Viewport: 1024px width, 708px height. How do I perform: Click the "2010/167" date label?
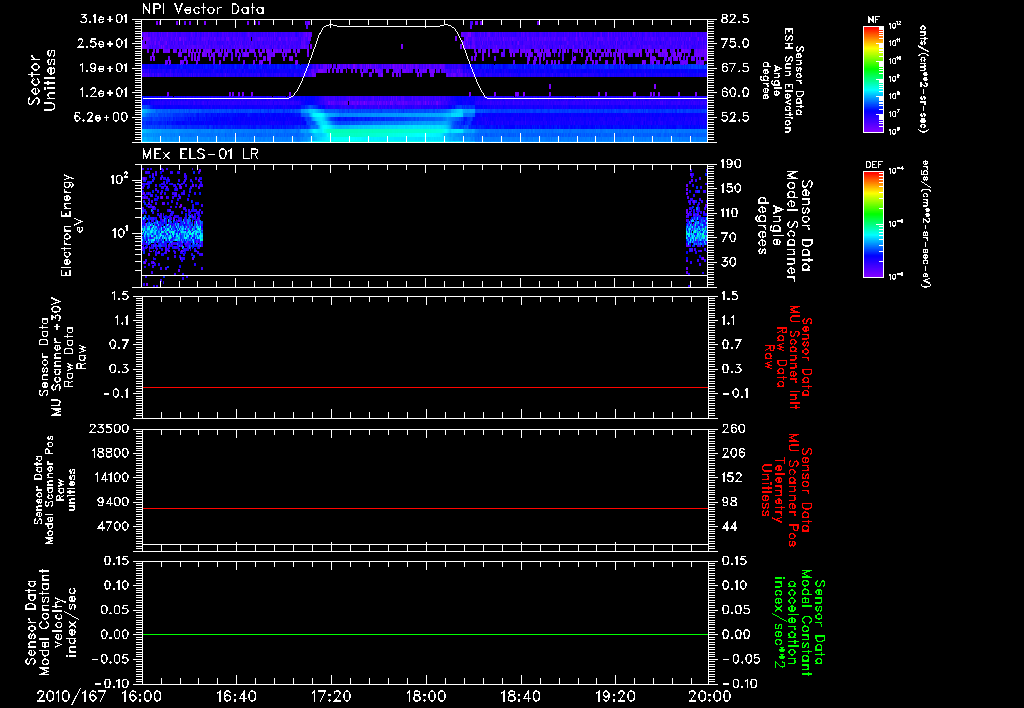point(71,696)
